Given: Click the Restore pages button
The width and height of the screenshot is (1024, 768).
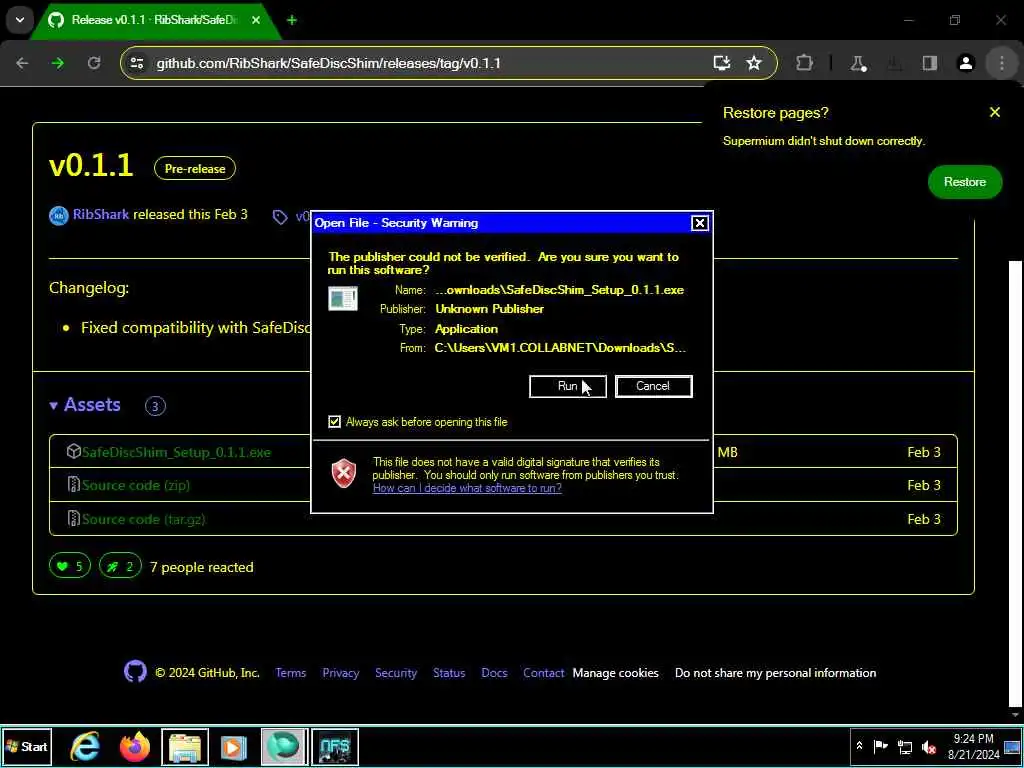Looking at the screenshot, I should [x=965, y=182].
